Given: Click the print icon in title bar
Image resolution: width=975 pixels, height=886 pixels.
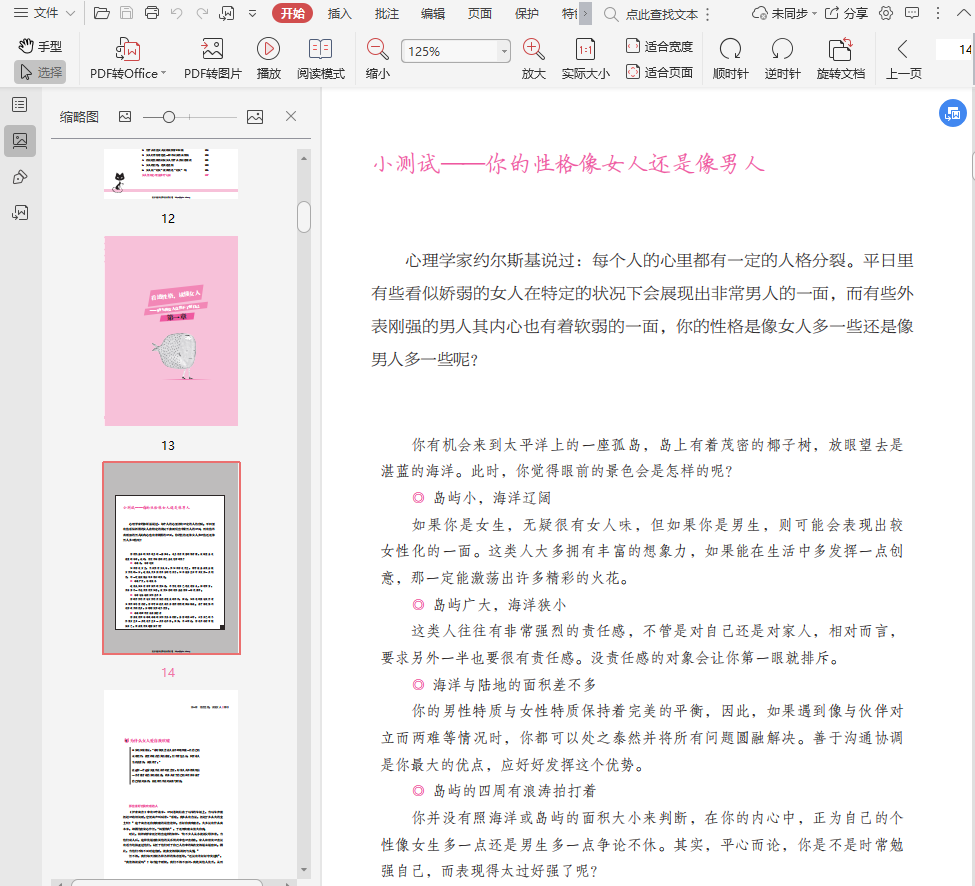Looking at the screenshot, I should point(152,13).
